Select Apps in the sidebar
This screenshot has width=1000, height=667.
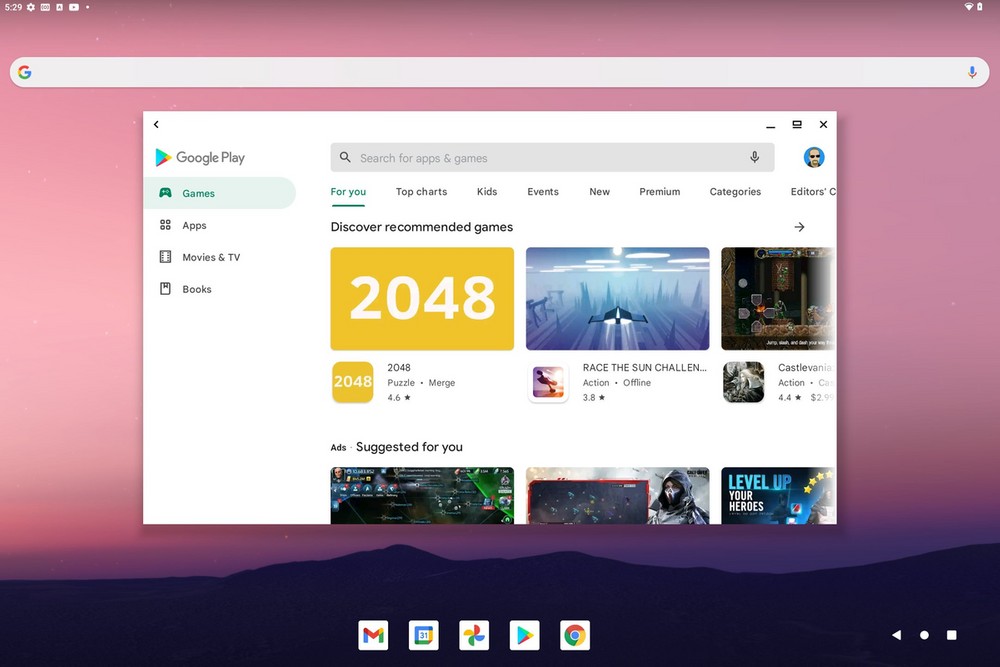click(x=194, y=226)
